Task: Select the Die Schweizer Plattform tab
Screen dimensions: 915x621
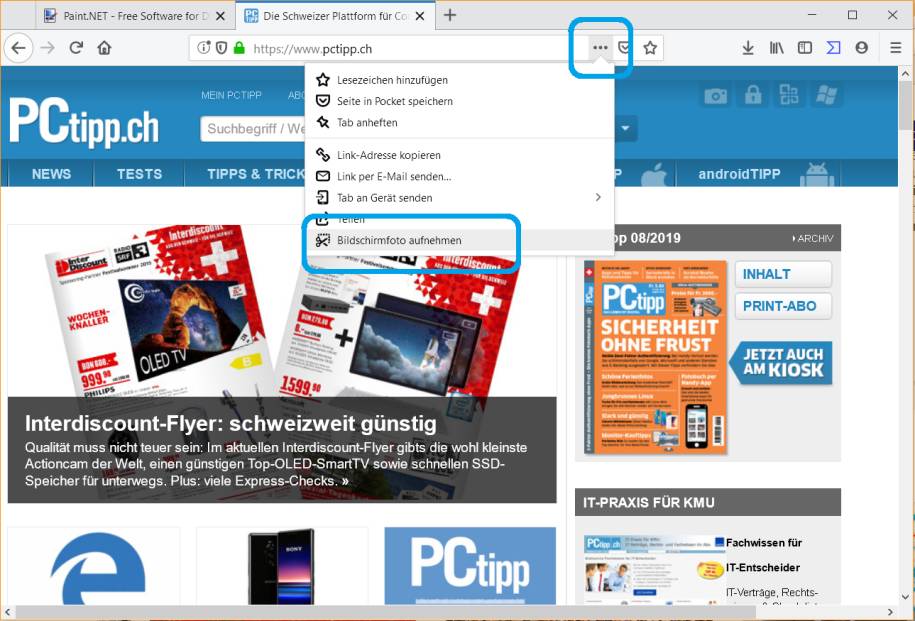Action: 334,16
